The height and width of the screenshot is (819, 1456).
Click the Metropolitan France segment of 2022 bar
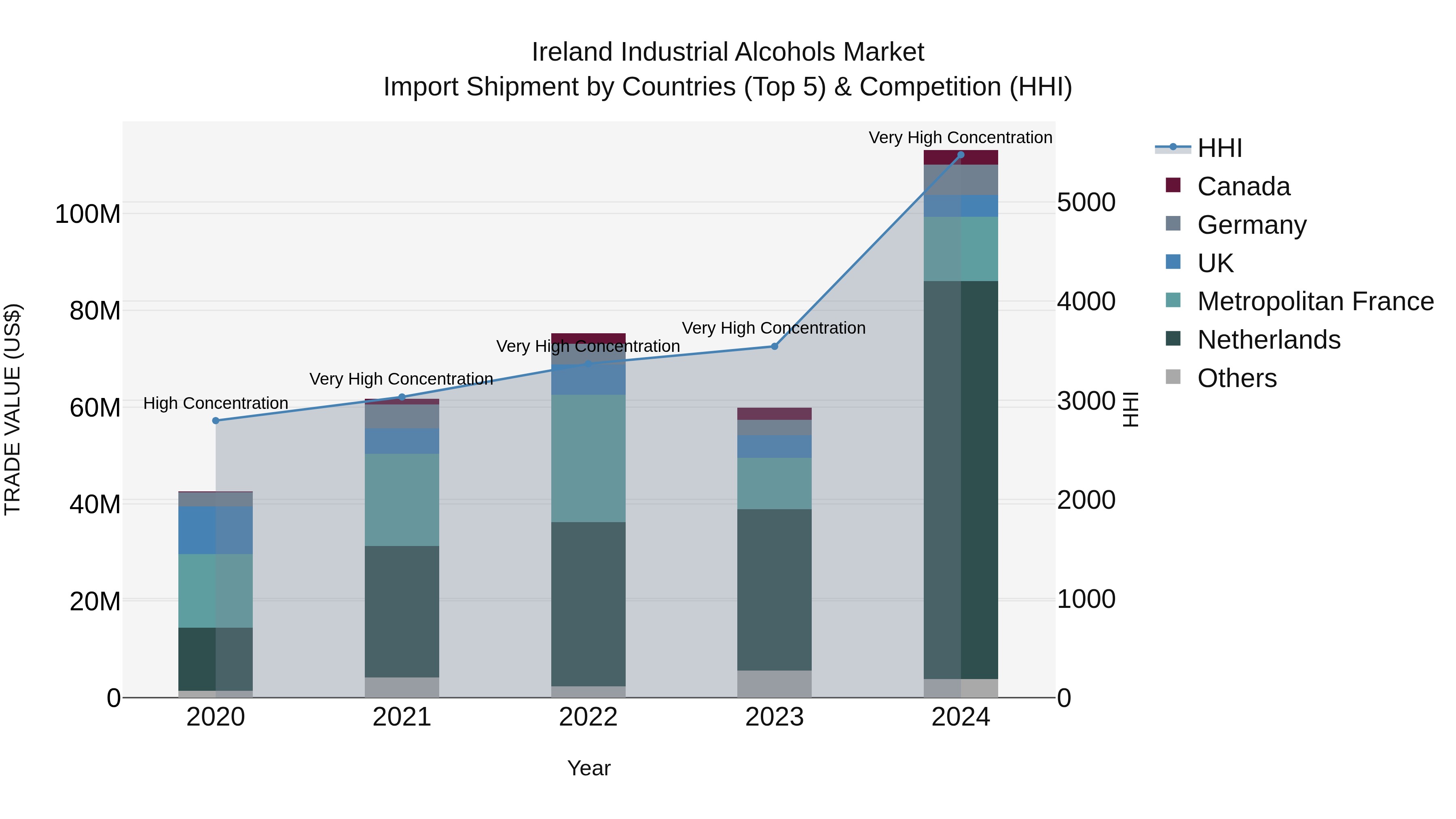point(588,458)
